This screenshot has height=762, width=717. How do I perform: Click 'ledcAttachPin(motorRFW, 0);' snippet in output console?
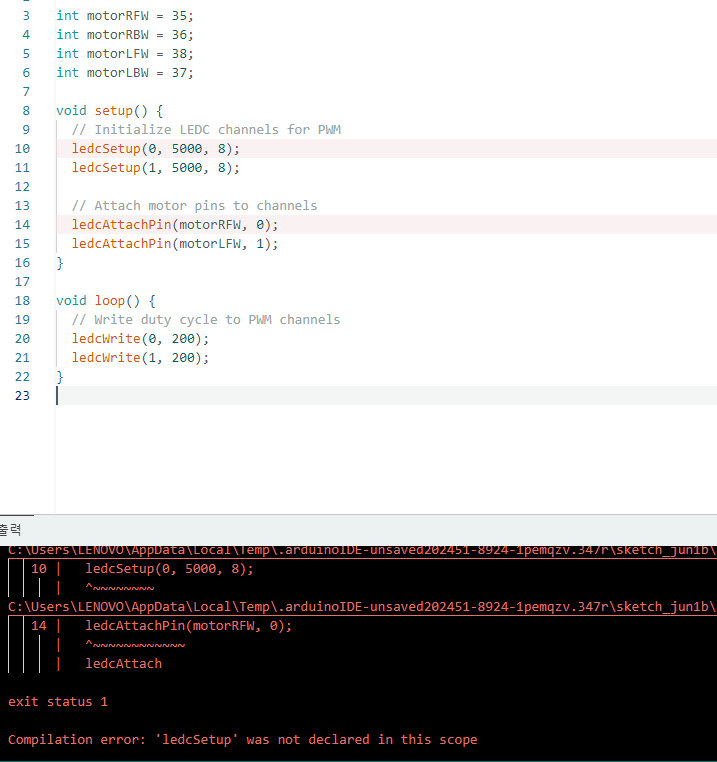[x=189, y=625]
